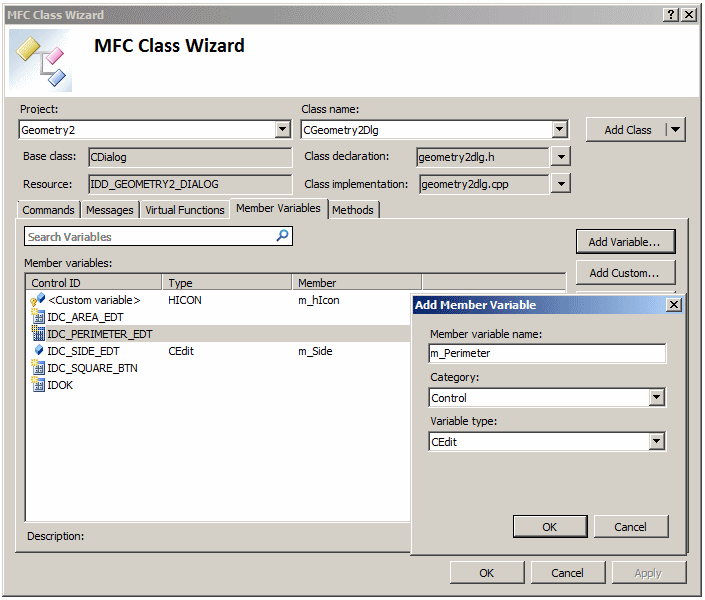
Task: Click the Add Class button
Action: click(x=627, y=130)
